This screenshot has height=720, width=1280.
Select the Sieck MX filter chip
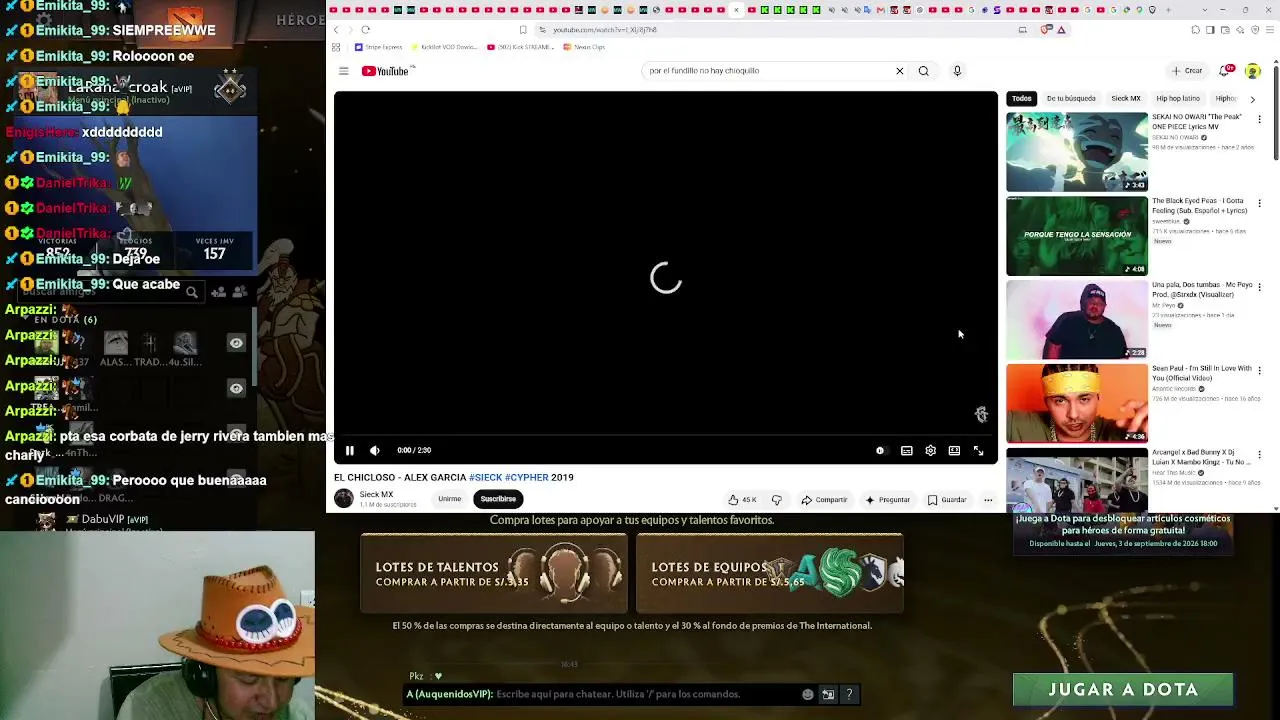[x=1126, y=99]
